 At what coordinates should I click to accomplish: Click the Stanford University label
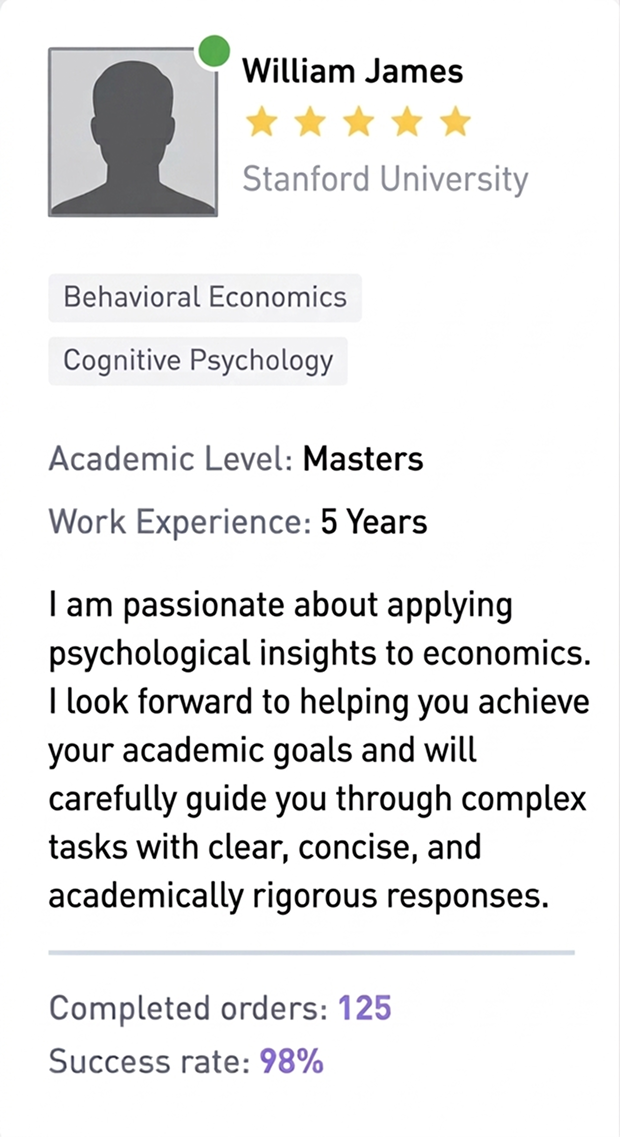tap(385, 179)
